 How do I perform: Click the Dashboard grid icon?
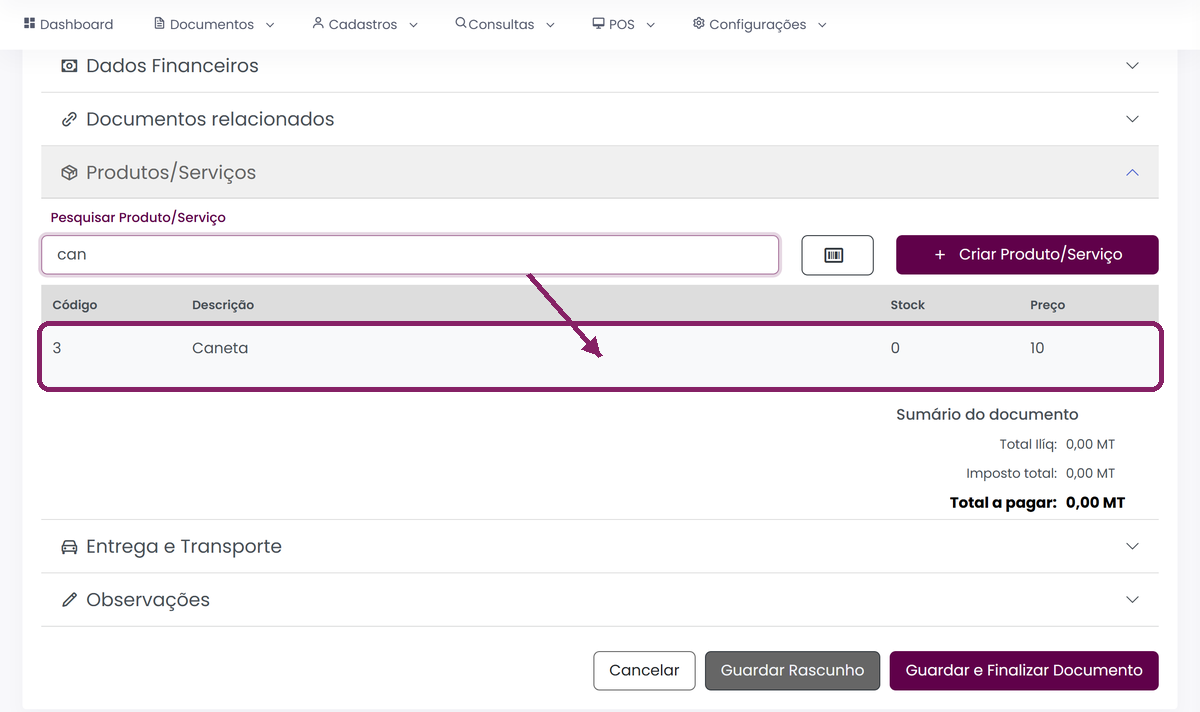click(x=29, y=23)
